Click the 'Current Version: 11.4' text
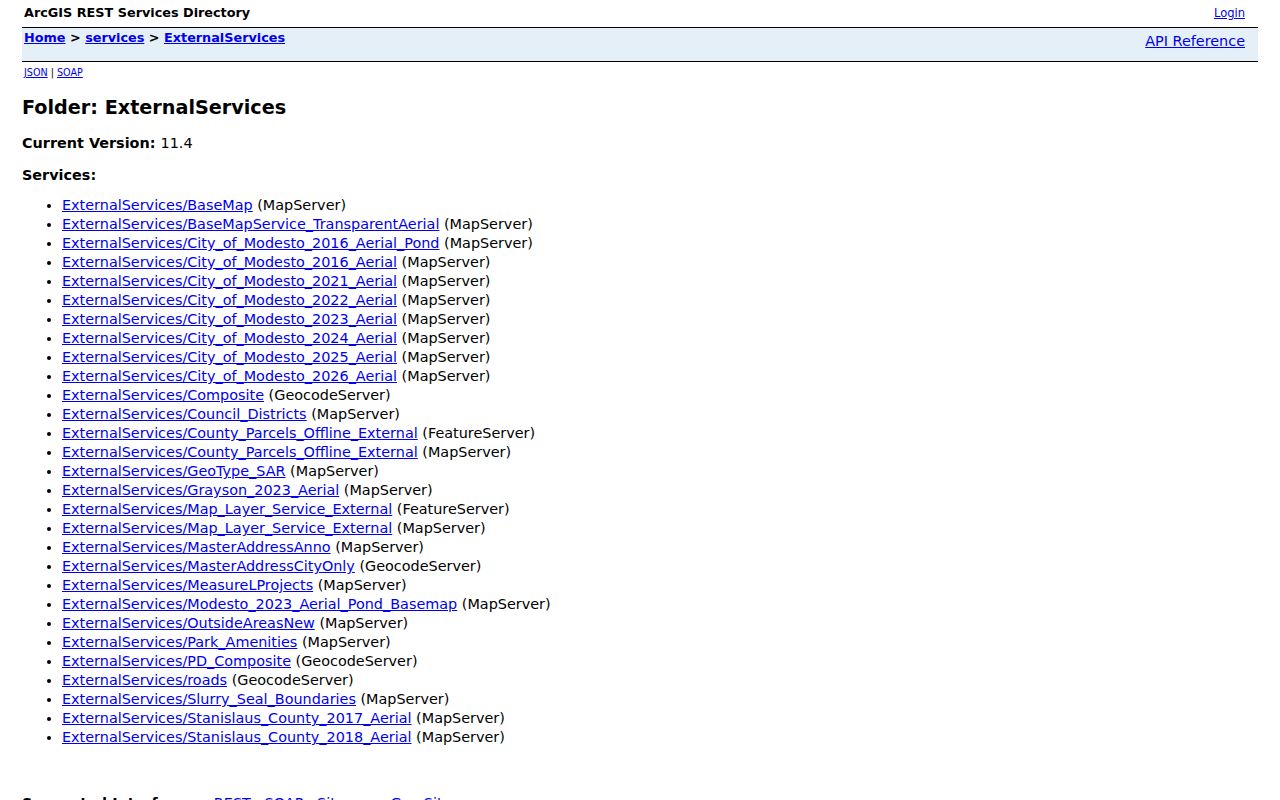 tap(107, 143)
